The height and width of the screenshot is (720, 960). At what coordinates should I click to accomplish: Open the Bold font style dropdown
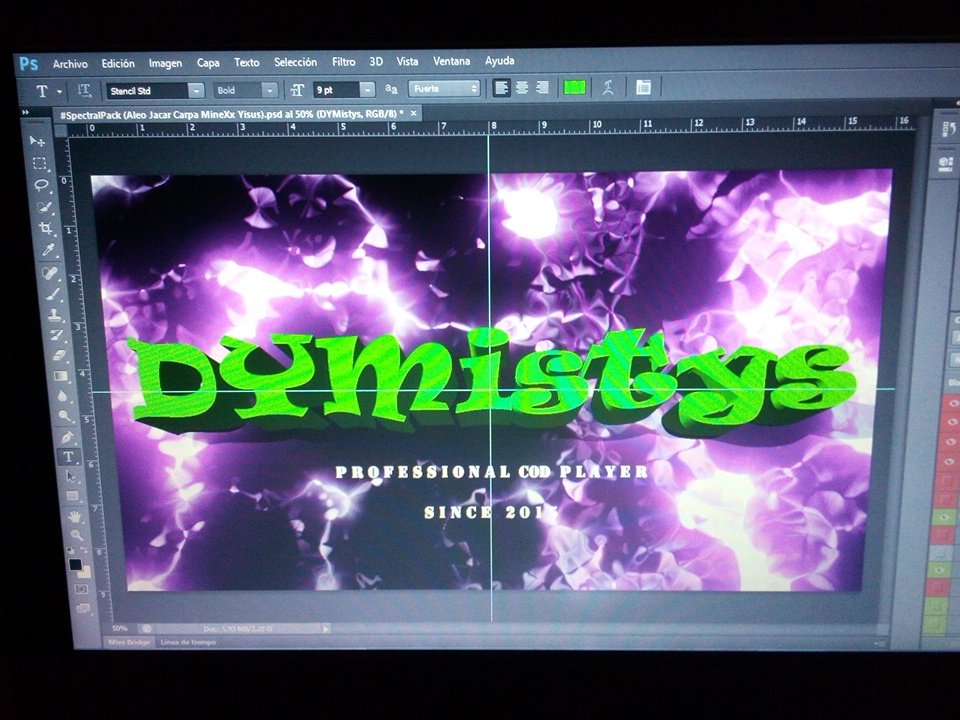pos(270,90)
